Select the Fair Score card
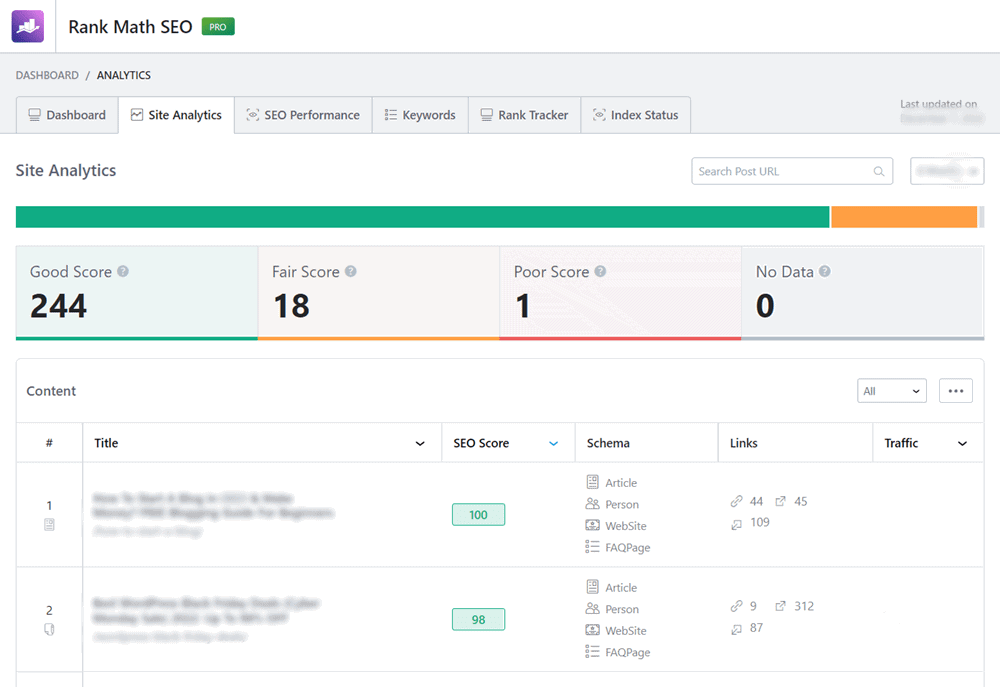 coord(379,293)
